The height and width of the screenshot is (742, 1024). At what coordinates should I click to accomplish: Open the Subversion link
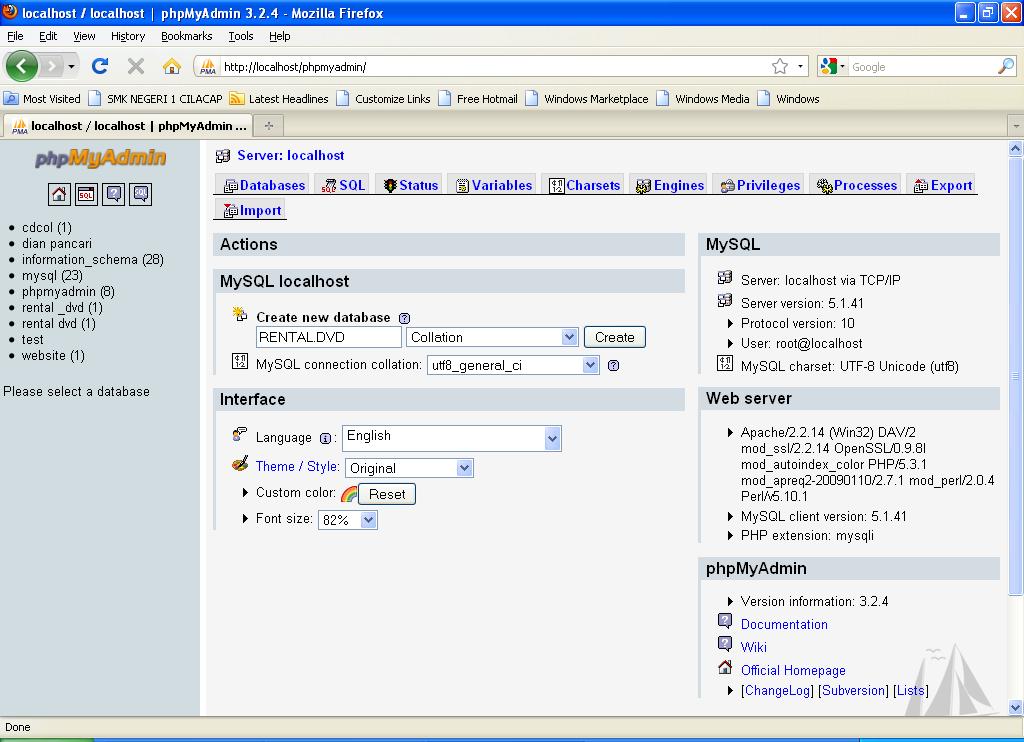tap(854, 690)
